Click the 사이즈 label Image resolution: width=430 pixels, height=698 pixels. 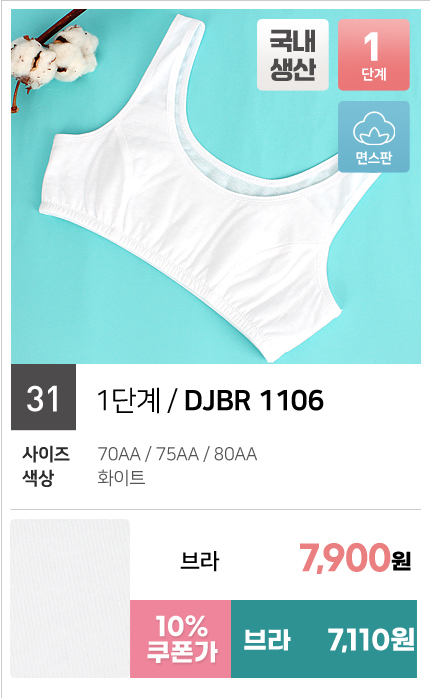coord(46,454)
